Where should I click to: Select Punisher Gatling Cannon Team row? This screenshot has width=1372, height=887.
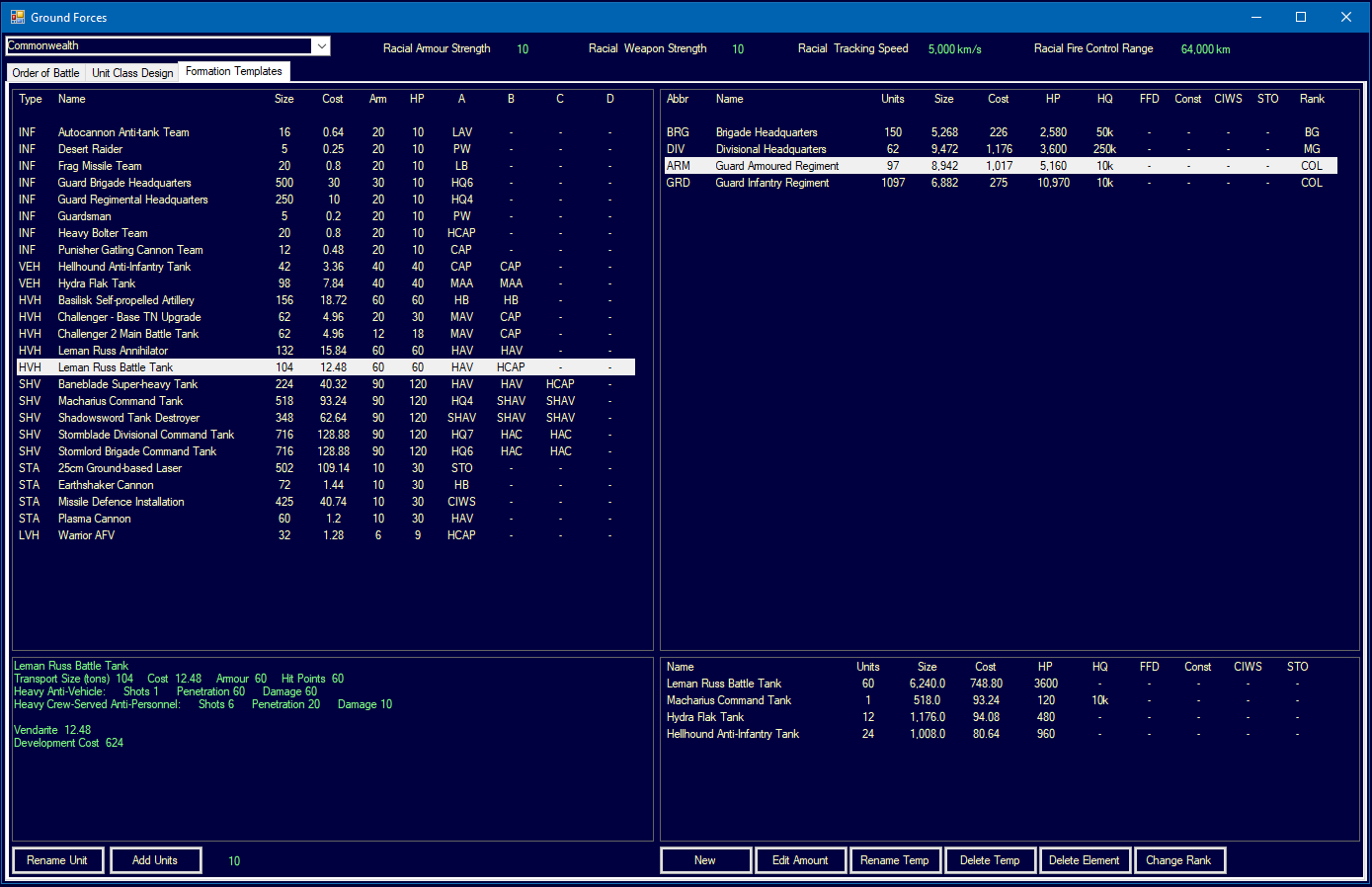coord(326,250)
